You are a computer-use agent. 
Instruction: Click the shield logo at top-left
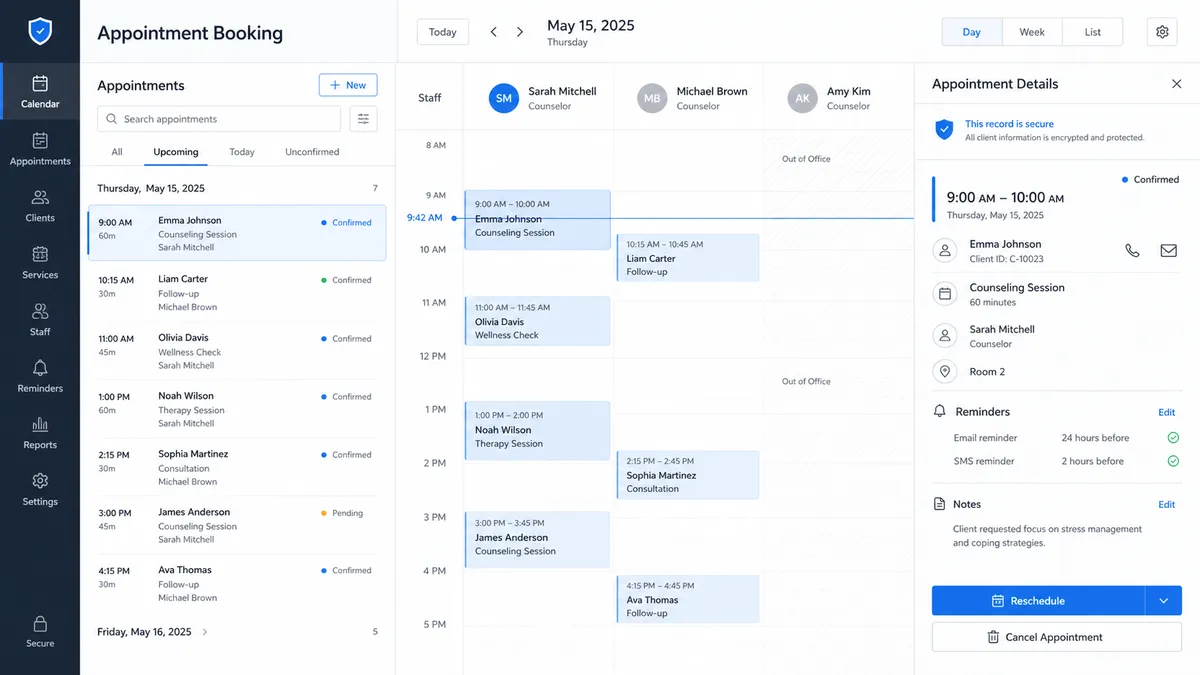[x=40, y=32]
